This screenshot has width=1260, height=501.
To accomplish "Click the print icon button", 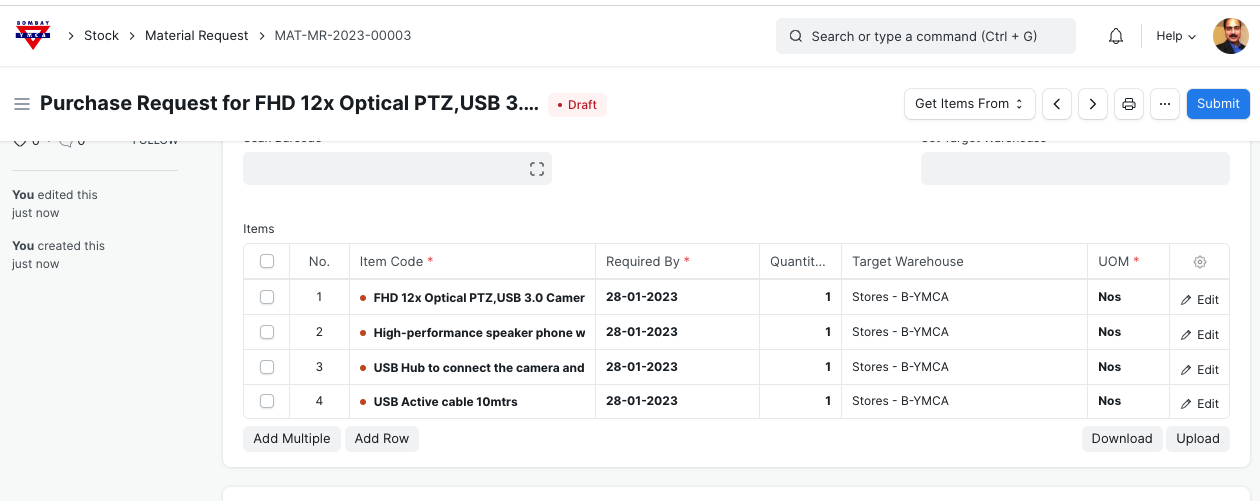I will point(1129,104).
